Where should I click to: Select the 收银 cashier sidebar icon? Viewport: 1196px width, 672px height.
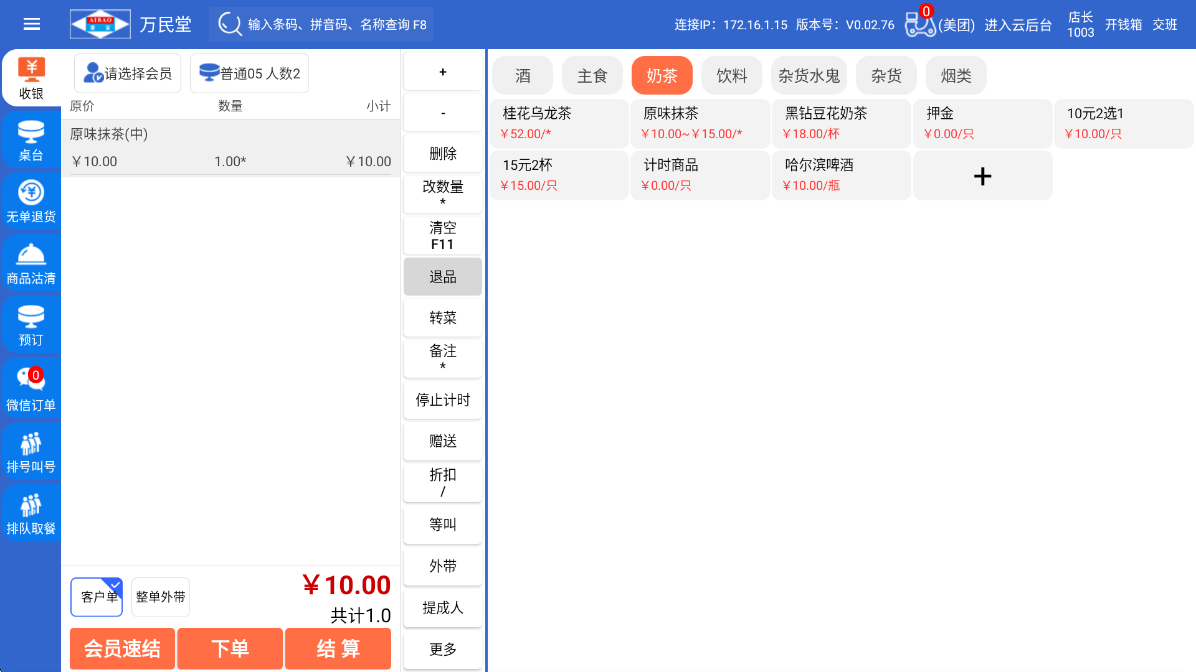(x=31, y=79)
